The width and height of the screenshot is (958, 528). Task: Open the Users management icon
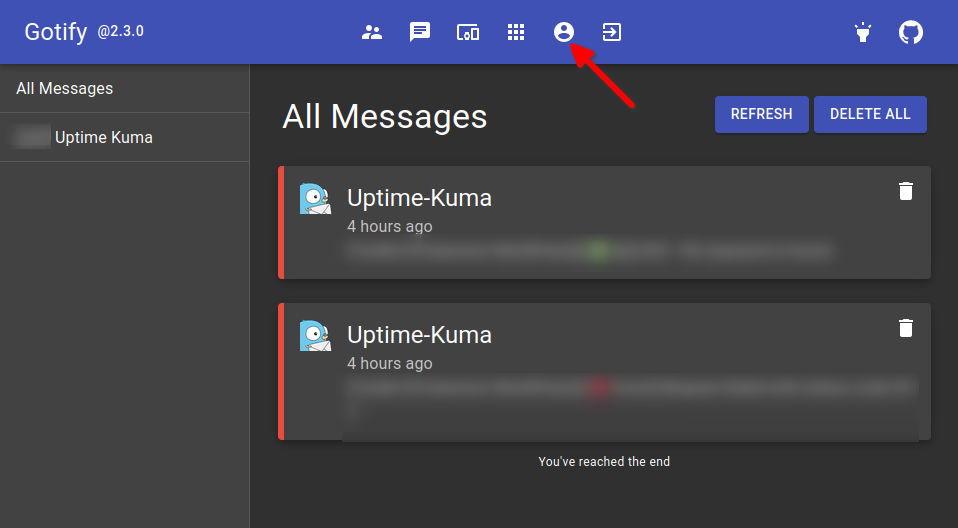click(x=372, y=32)
